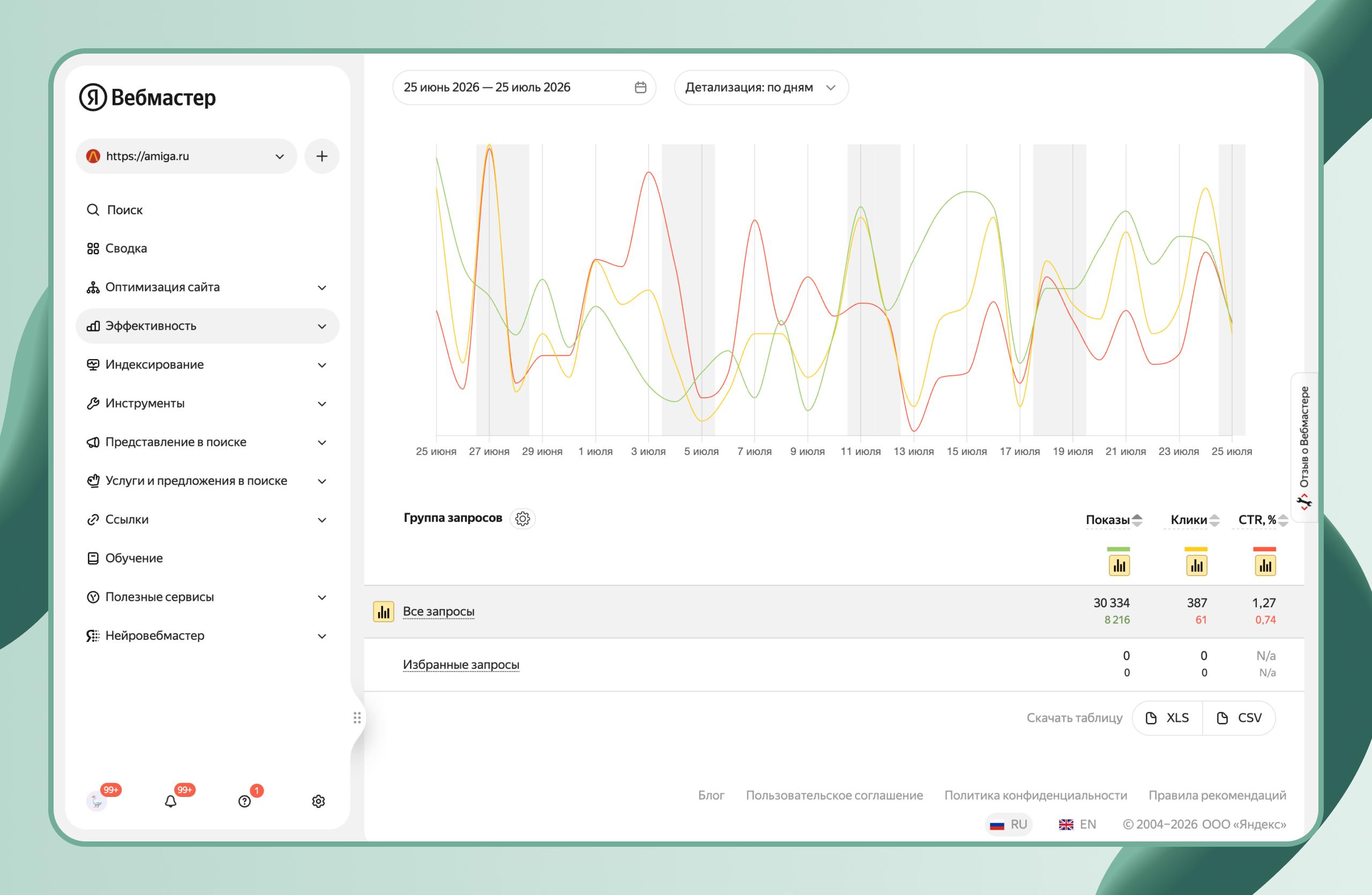Click the Оптимизация сайта sitemap icon
This screenshot has height=895, width=1372.
[x=93, y=287]
